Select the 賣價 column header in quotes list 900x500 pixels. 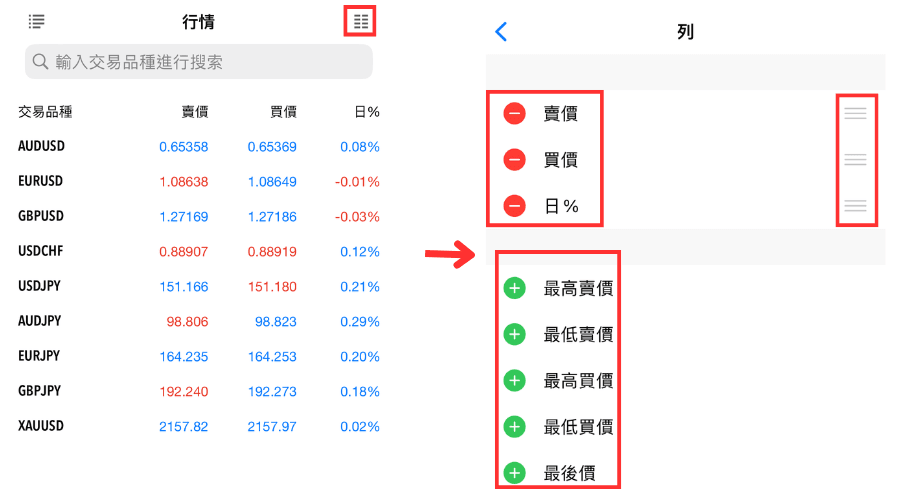coord(195,111)
